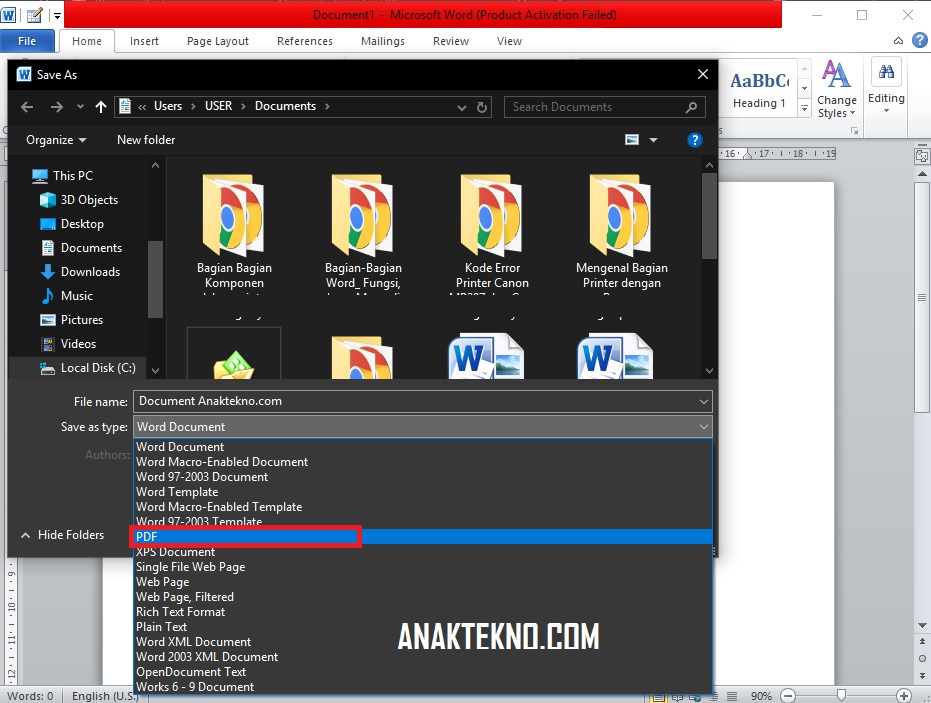Open the File tab
Image resolution: width=931 pixels, height=703 pixels.
click(27, 41)
